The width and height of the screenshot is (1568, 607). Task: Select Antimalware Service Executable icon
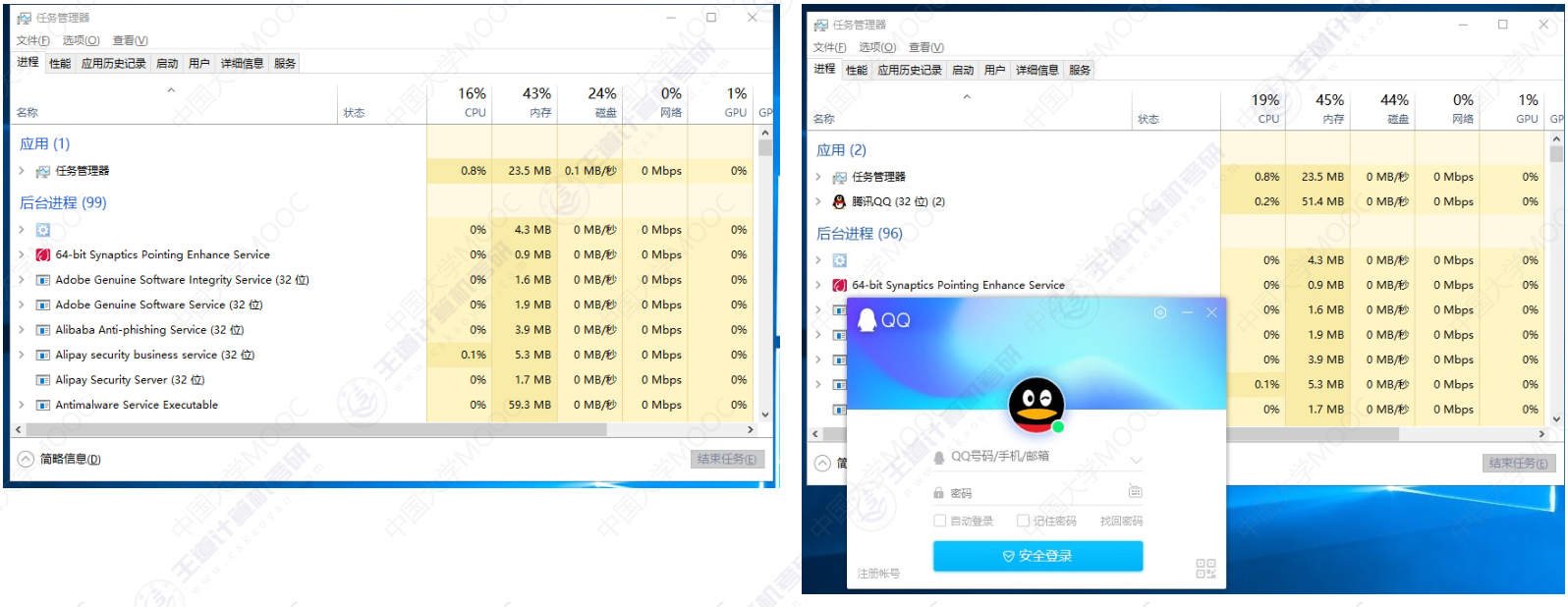43,405
